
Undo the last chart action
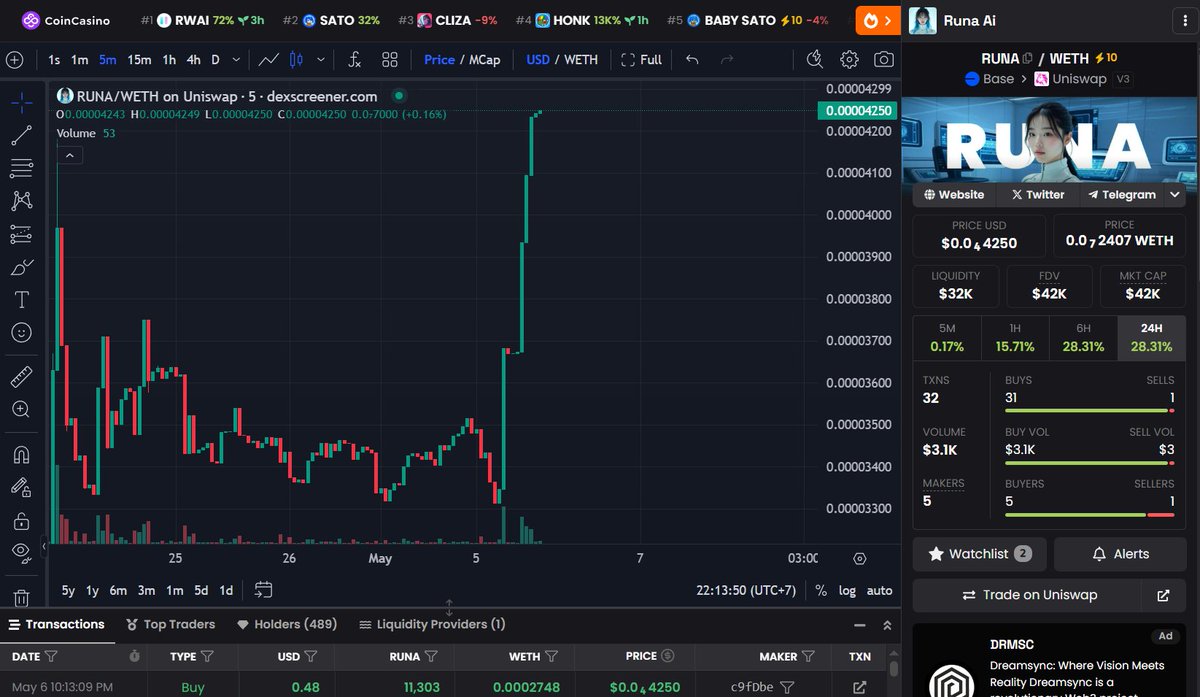coord(692,60)
